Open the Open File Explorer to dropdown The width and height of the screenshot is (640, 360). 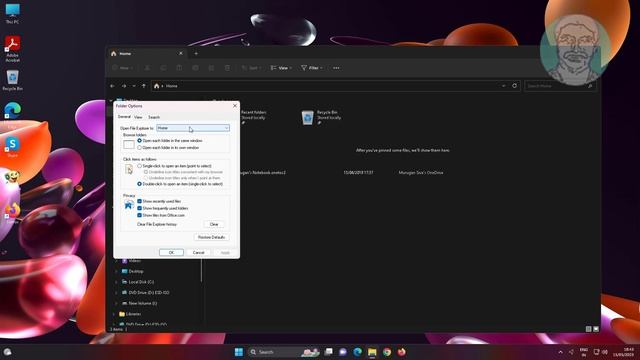[193, 128]
